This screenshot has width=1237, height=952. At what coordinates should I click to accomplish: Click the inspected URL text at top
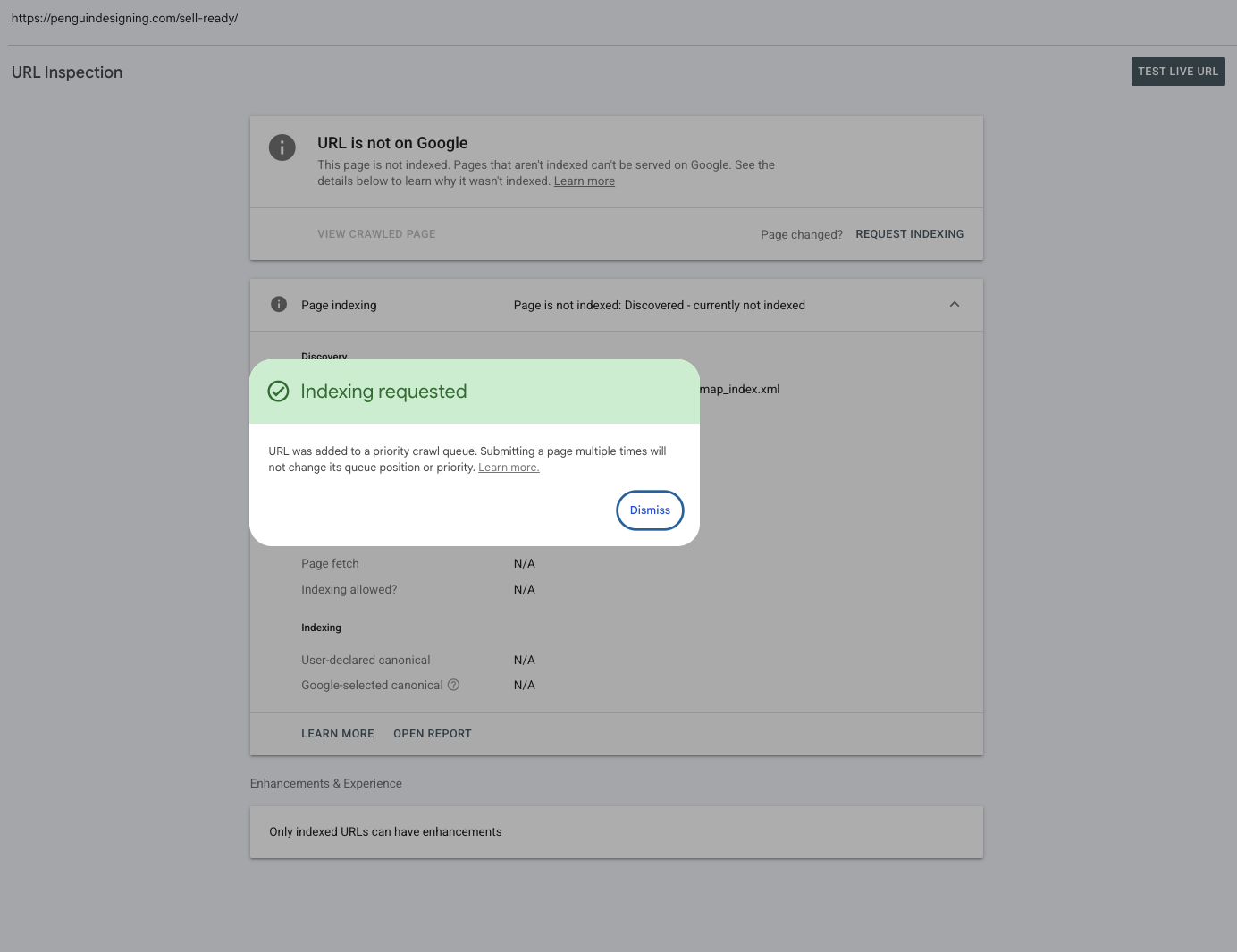pos(124,18)
